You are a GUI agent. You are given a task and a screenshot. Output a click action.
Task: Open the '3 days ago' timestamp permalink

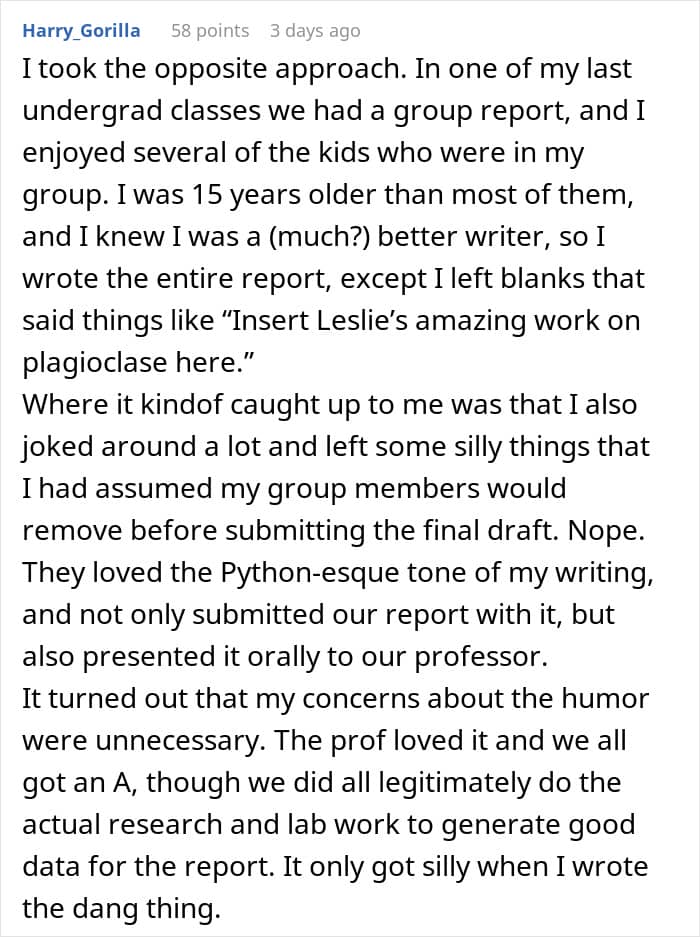pyautogui.click(x=314, y=31)
